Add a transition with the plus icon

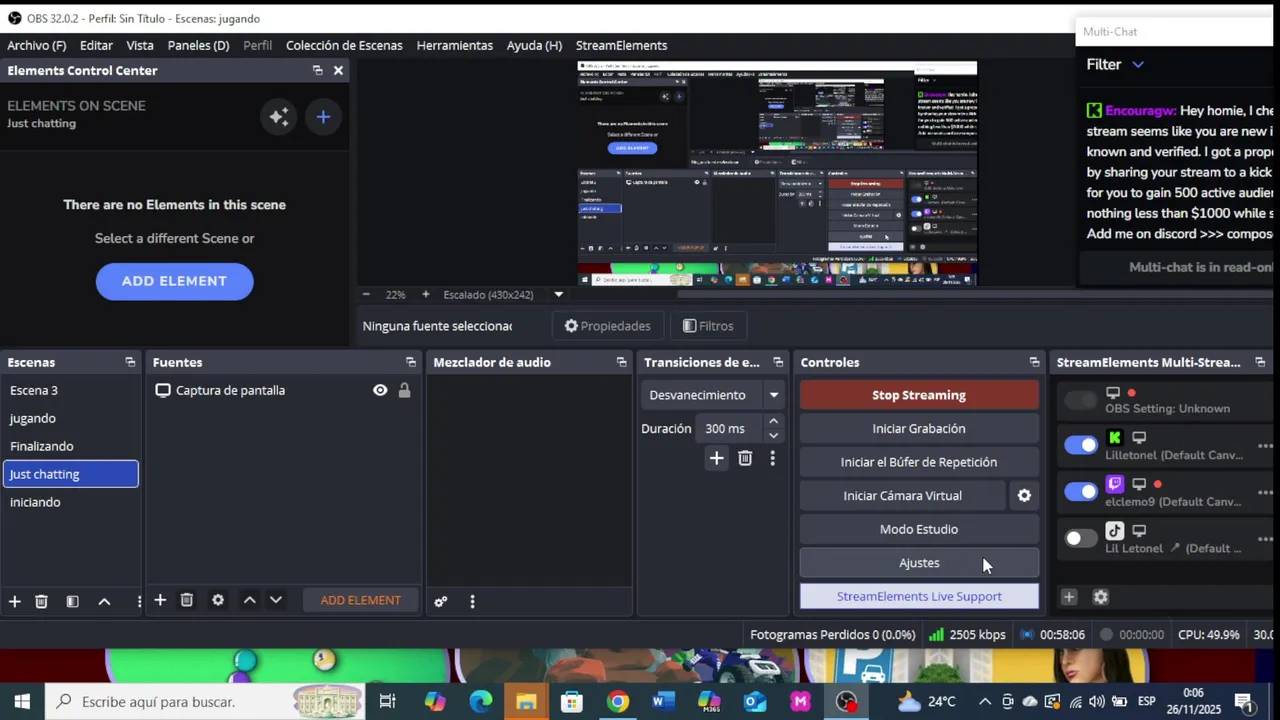tap(716, 458)
